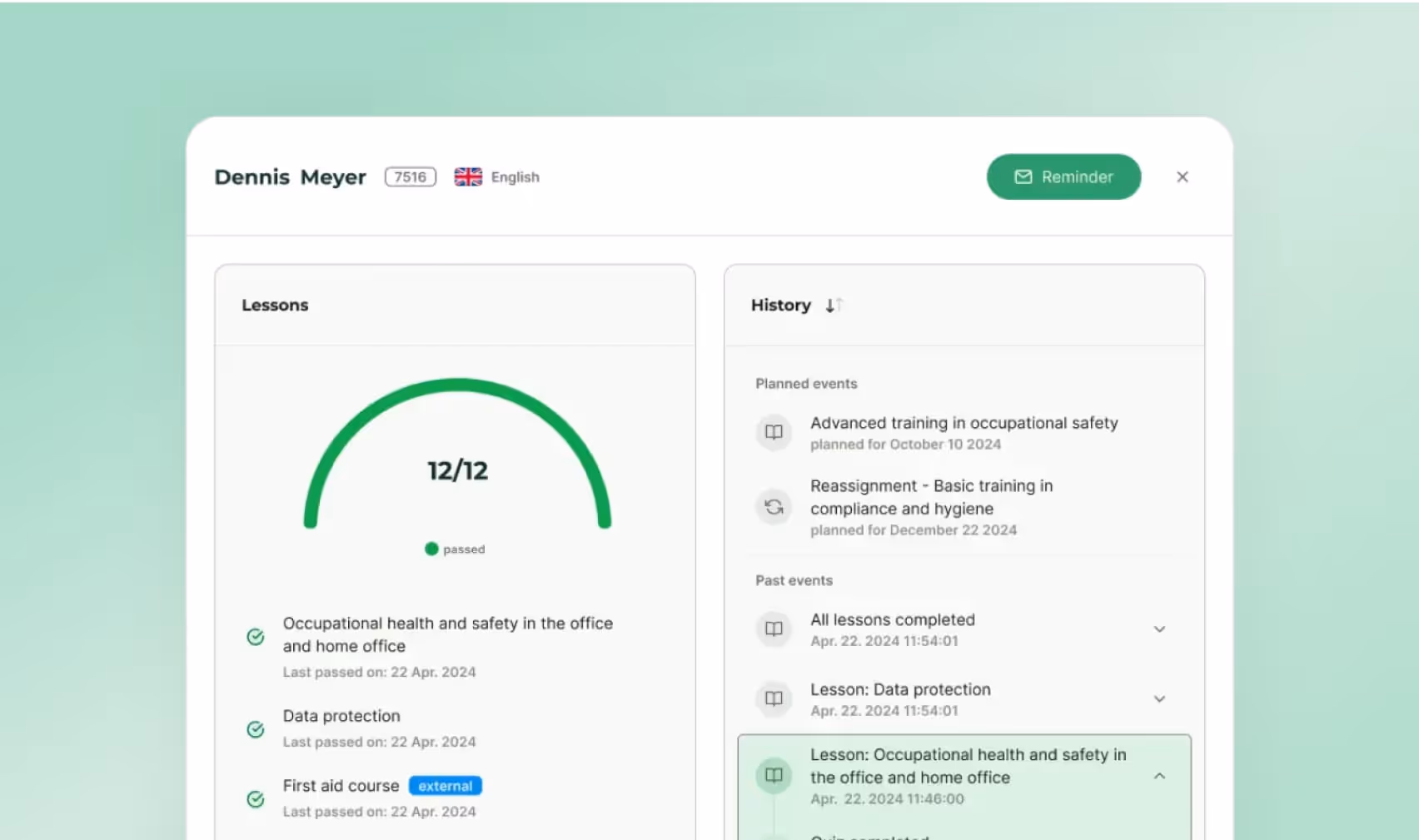Viewport: 1419px width, 840px height.
Task: Click the blue external tag
Action: (446, 786)
